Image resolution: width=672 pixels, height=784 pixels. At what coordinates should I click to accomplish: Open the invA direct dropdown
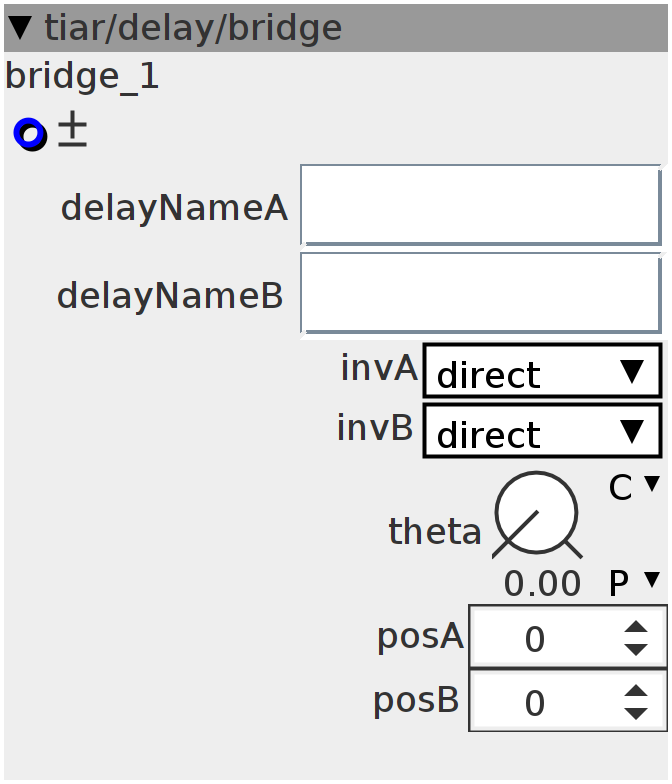tap(541, 373)
